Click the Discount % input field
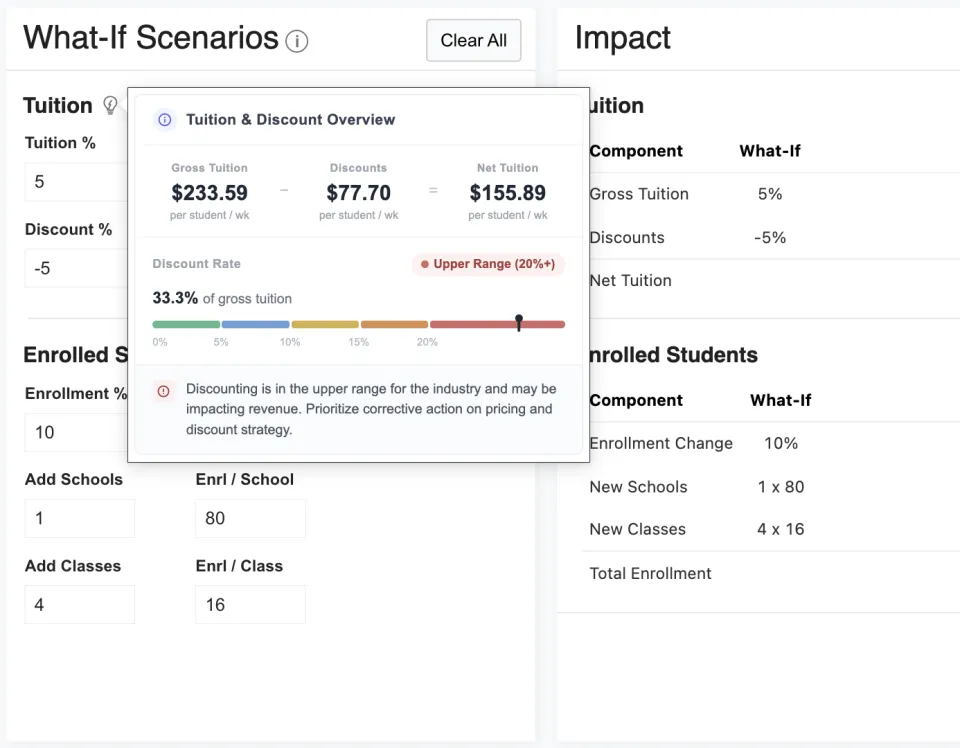 (76, 268)
